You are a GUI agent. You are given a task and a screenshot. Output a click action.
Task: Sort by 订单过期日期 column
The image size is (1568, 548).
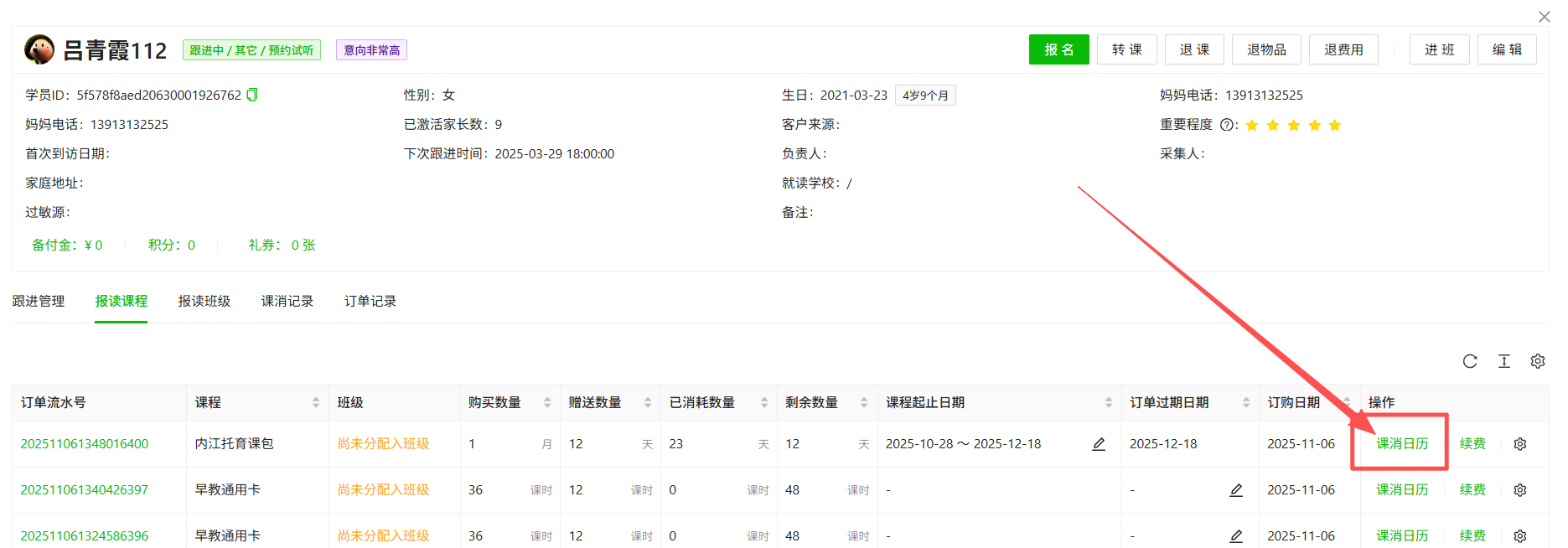click(x=1246, y=403)
